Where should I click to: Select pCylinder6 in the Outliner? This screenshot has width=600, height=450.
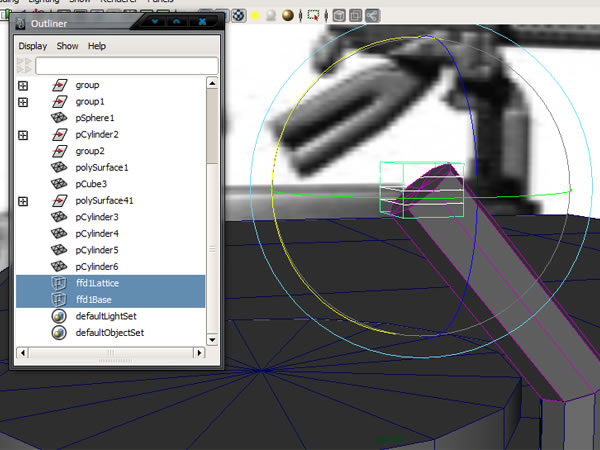[x=97, y=267]
